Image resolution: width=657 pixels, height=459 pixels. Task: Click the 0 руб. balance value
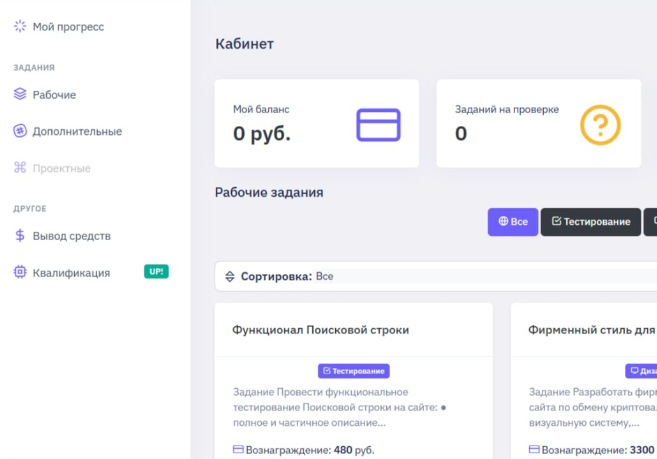tap(262, 133)
